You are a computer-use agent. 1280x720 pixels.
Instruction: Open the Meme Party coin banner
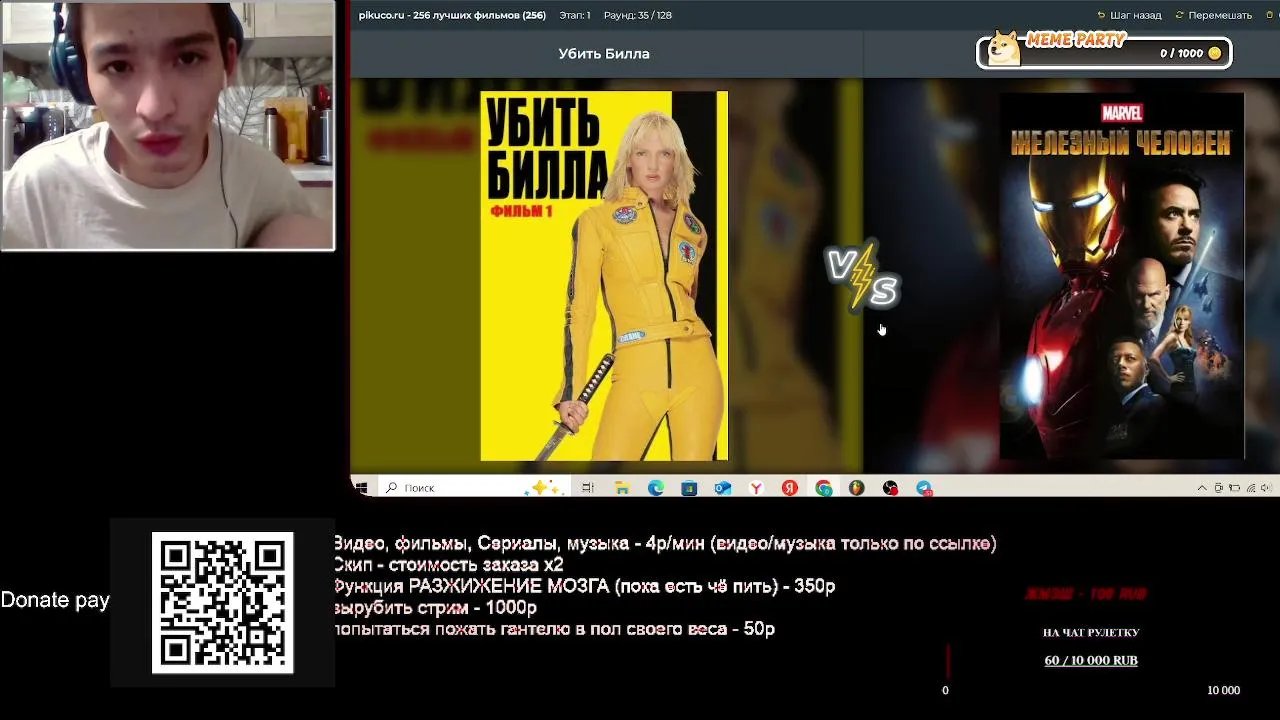coord(1104,50)
